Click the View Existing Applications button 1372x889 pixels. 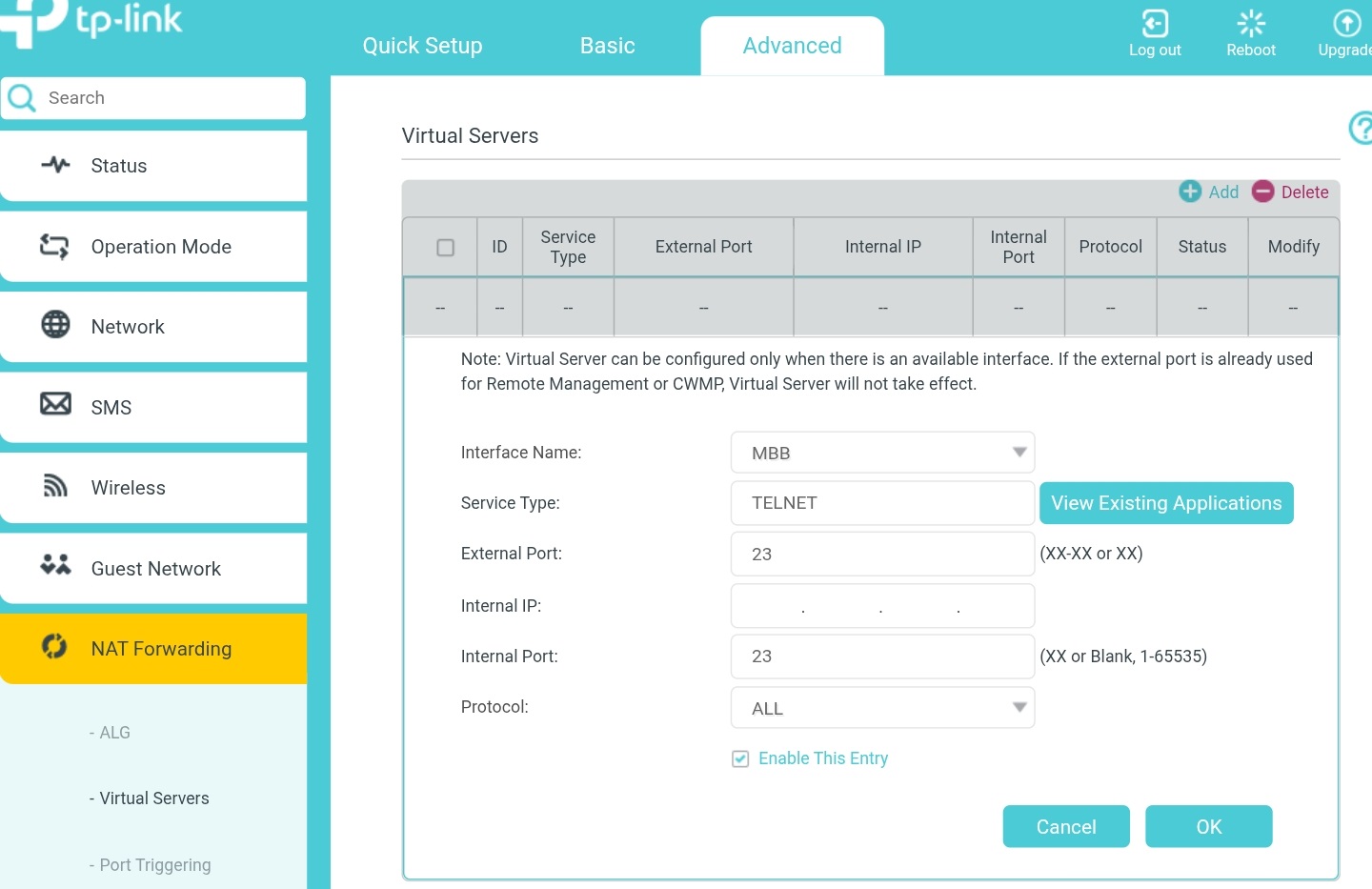click(x=1165, y=503)
